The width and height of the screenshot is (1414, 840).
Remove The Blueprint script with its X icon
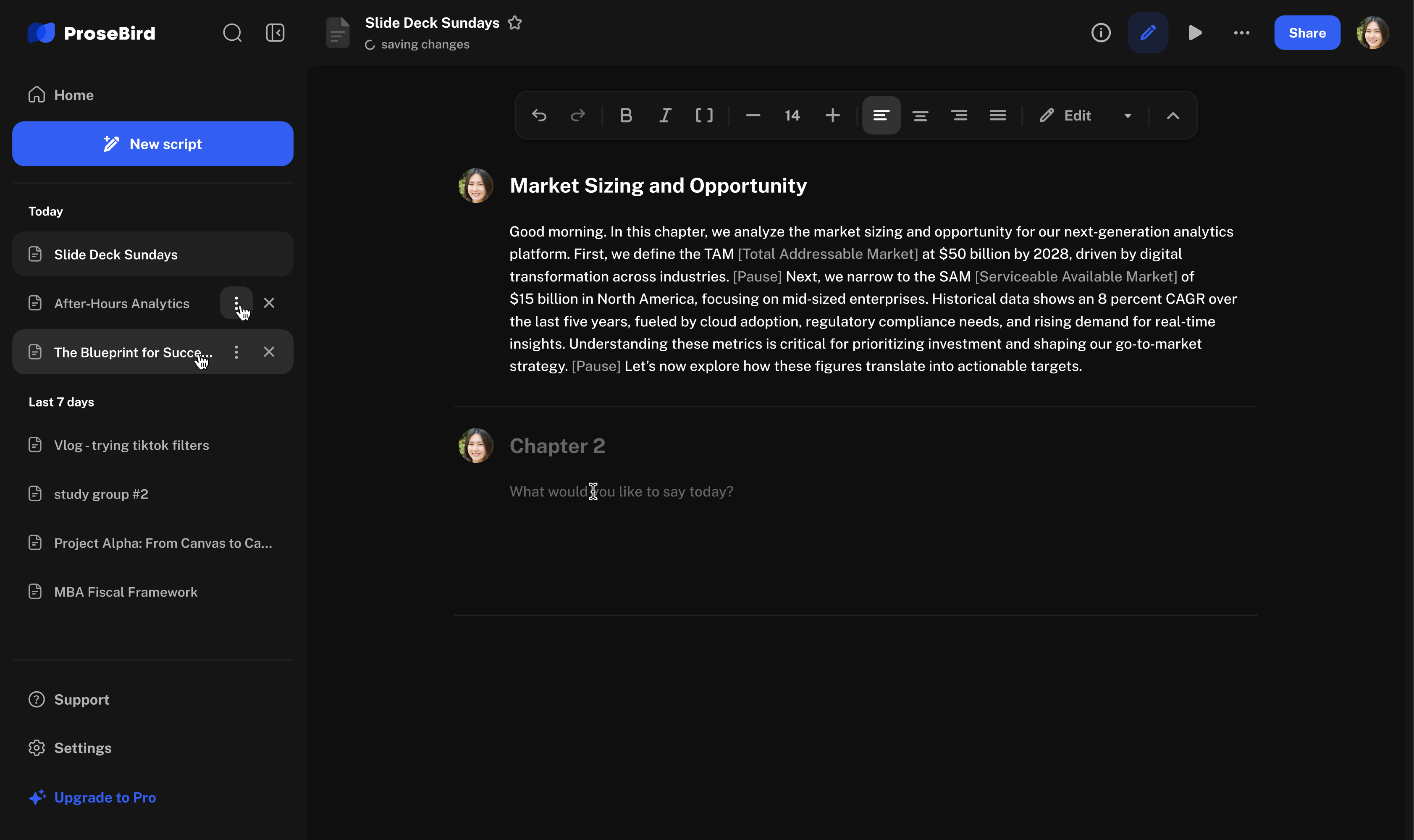point(269,352)
